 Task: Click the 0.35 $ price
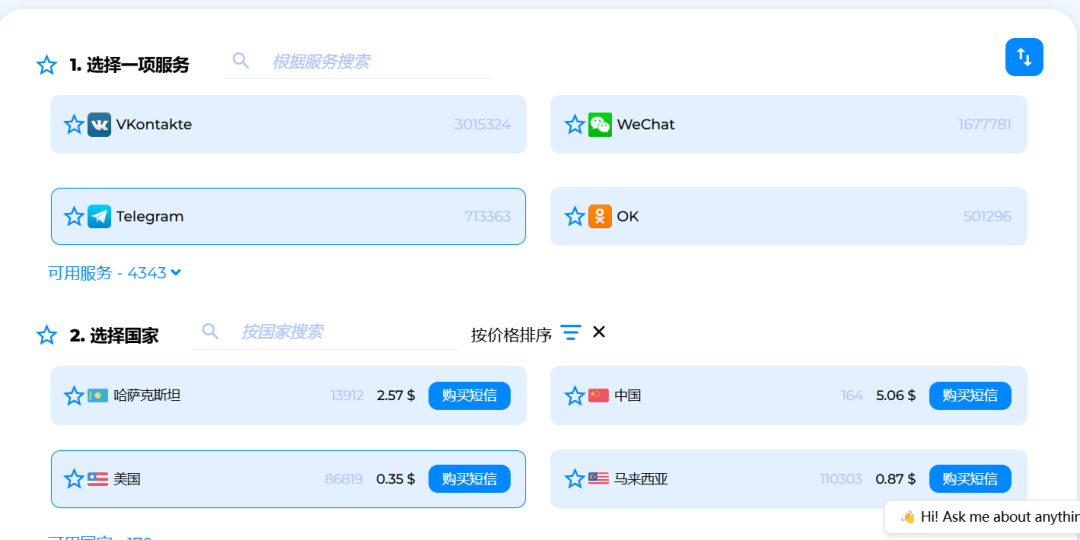click(396, 479)
